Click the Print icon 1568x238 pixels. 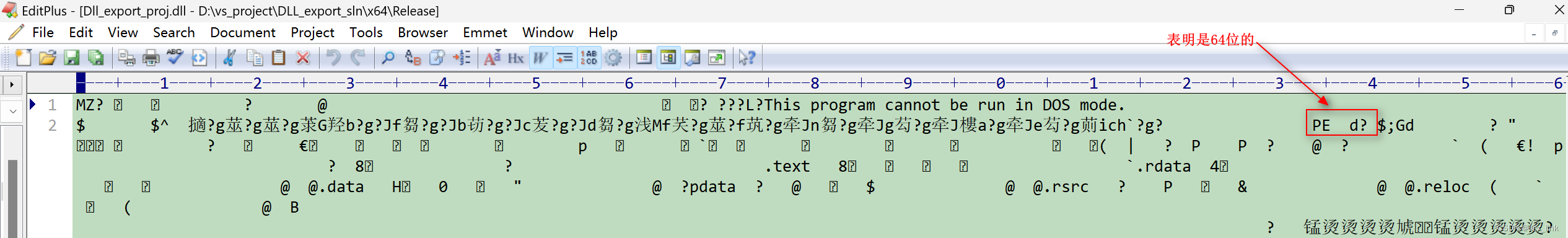pos(151,58)
